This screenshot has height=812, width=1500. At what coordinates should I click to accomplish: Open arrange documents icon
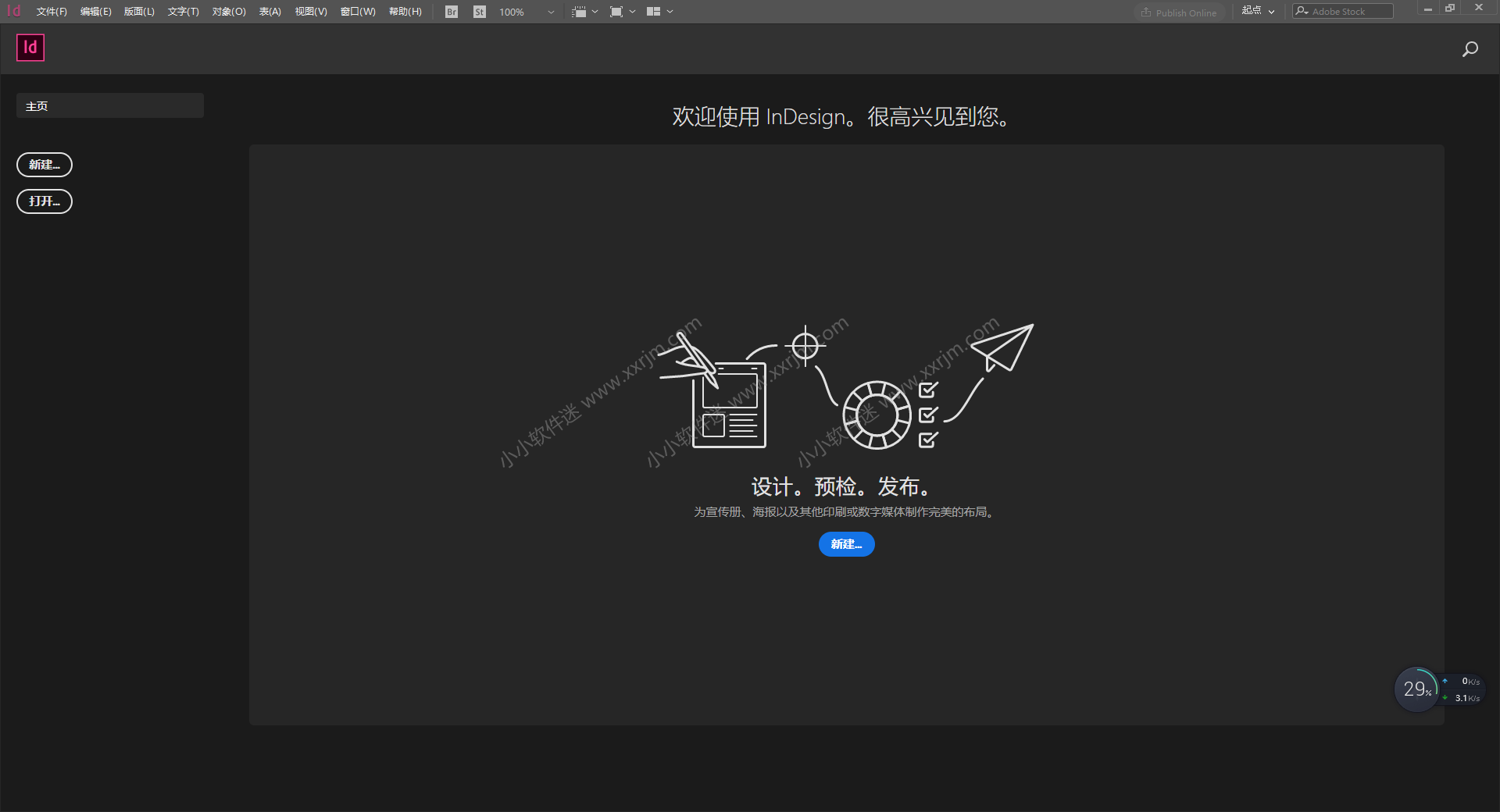tap(654, 12)
